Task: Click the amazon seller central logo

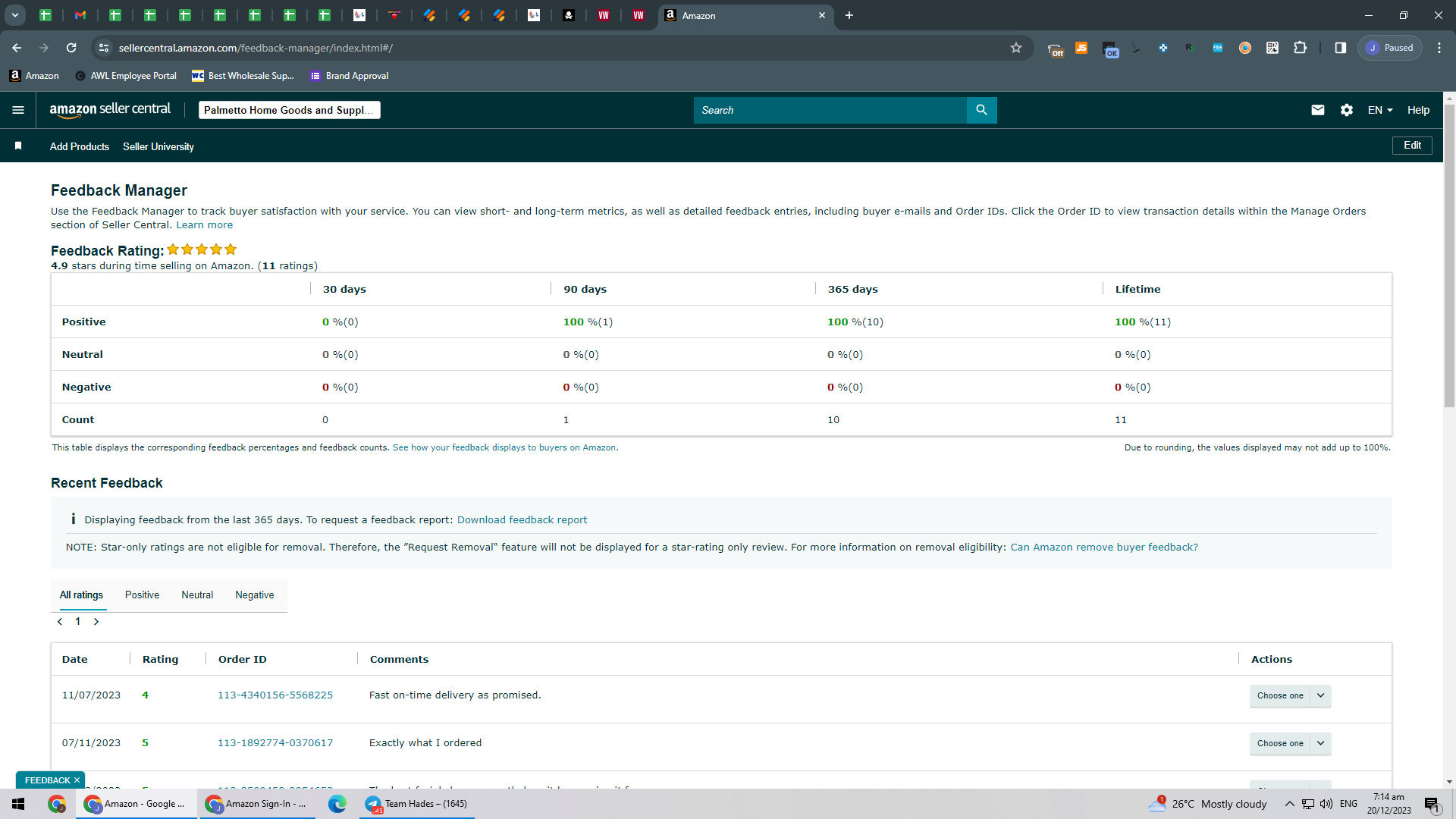Action: pyautogui.click(x=110, y=110)
